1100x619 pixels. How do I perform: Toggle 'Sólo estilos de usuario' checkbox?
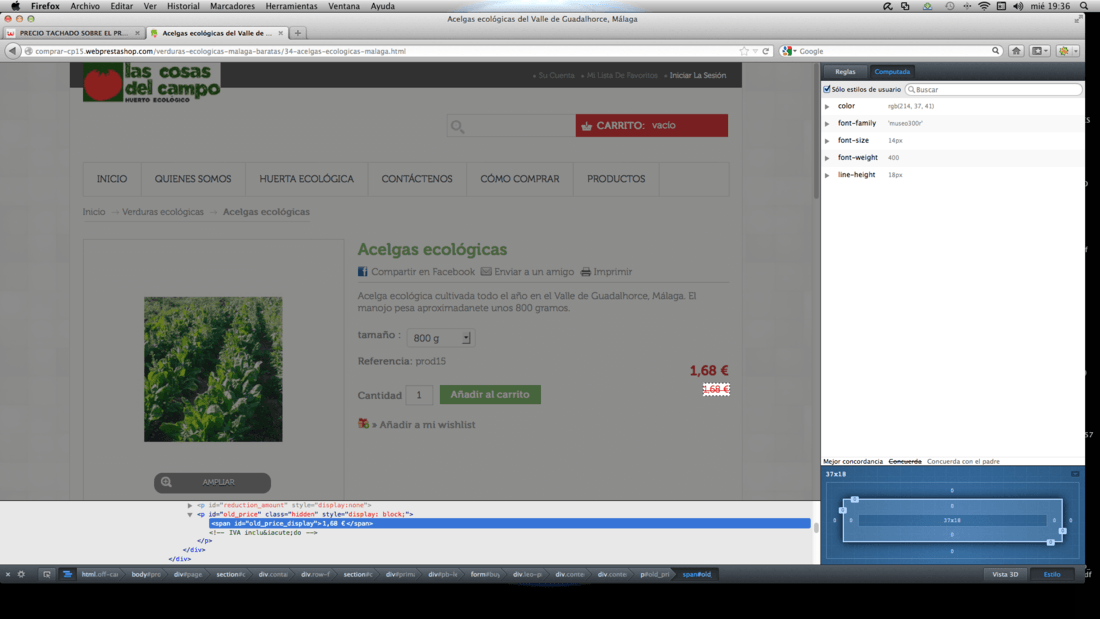pyautogui.click(x=826, y=89)
